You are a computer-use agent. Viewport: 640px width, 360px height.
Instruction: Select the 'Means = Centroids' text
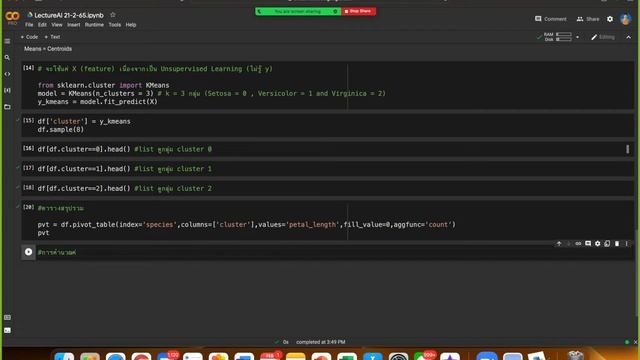(x=48, y=49)
